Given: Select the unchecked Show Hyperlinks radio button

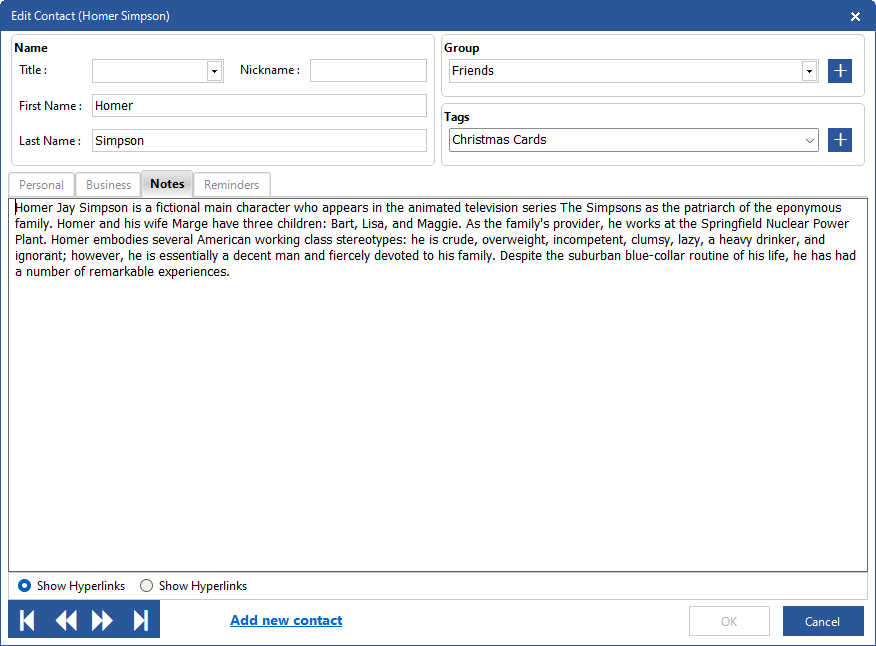Looking at the screenshot, I should point(147,586).
